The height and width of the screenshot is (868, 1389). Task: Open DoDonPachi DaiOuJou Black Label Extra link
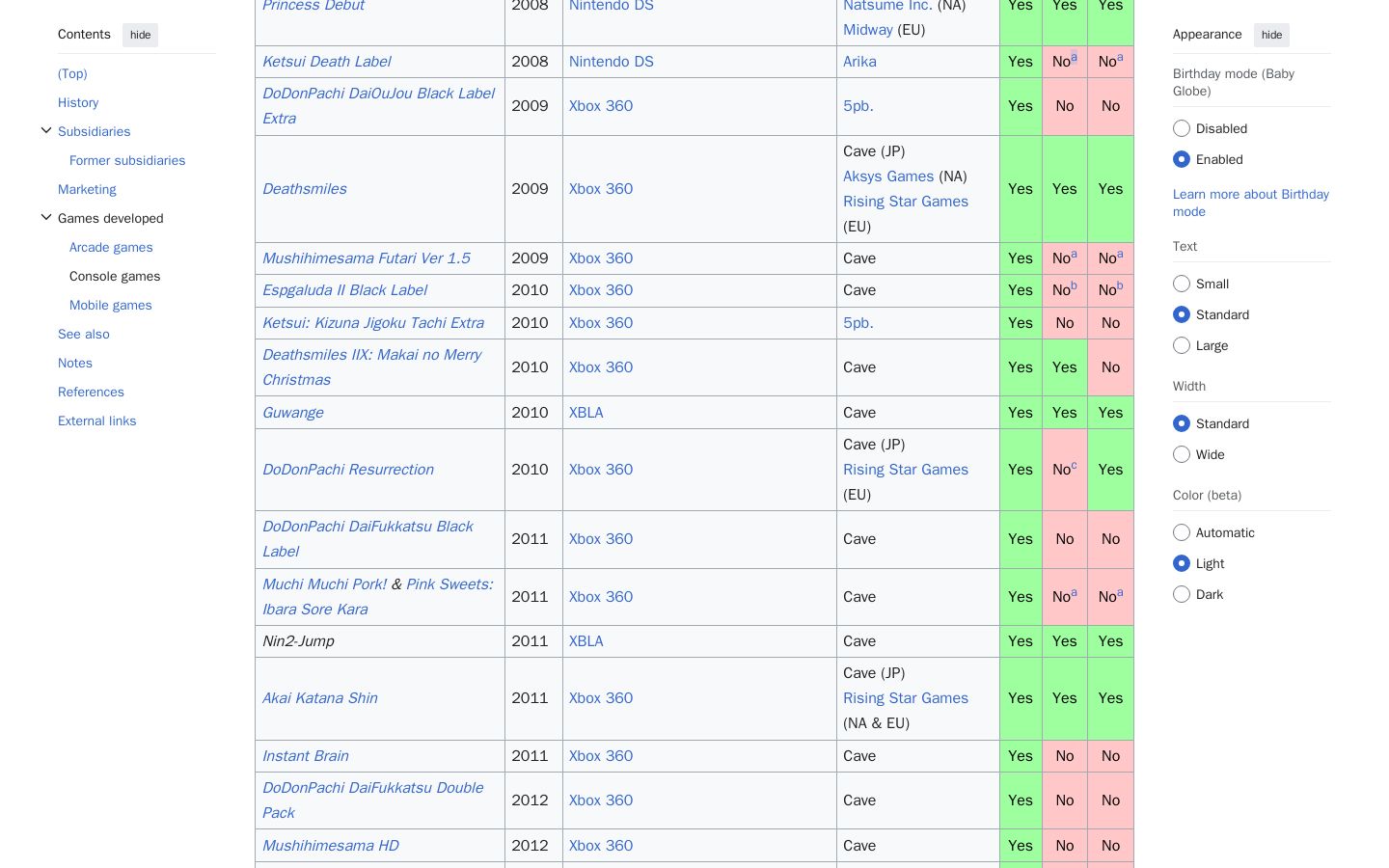pos(378,106)
